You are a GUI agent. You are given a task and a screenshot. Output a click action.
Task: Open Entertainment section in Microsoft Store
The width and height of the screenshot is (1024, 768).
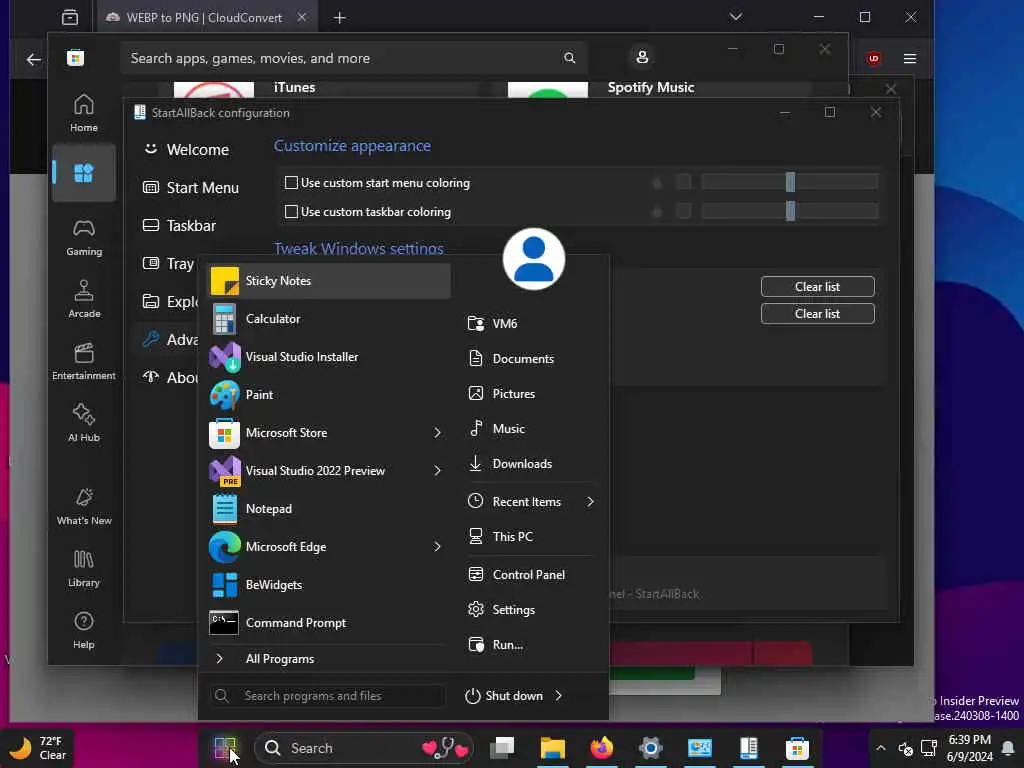[x=84, y=362]
